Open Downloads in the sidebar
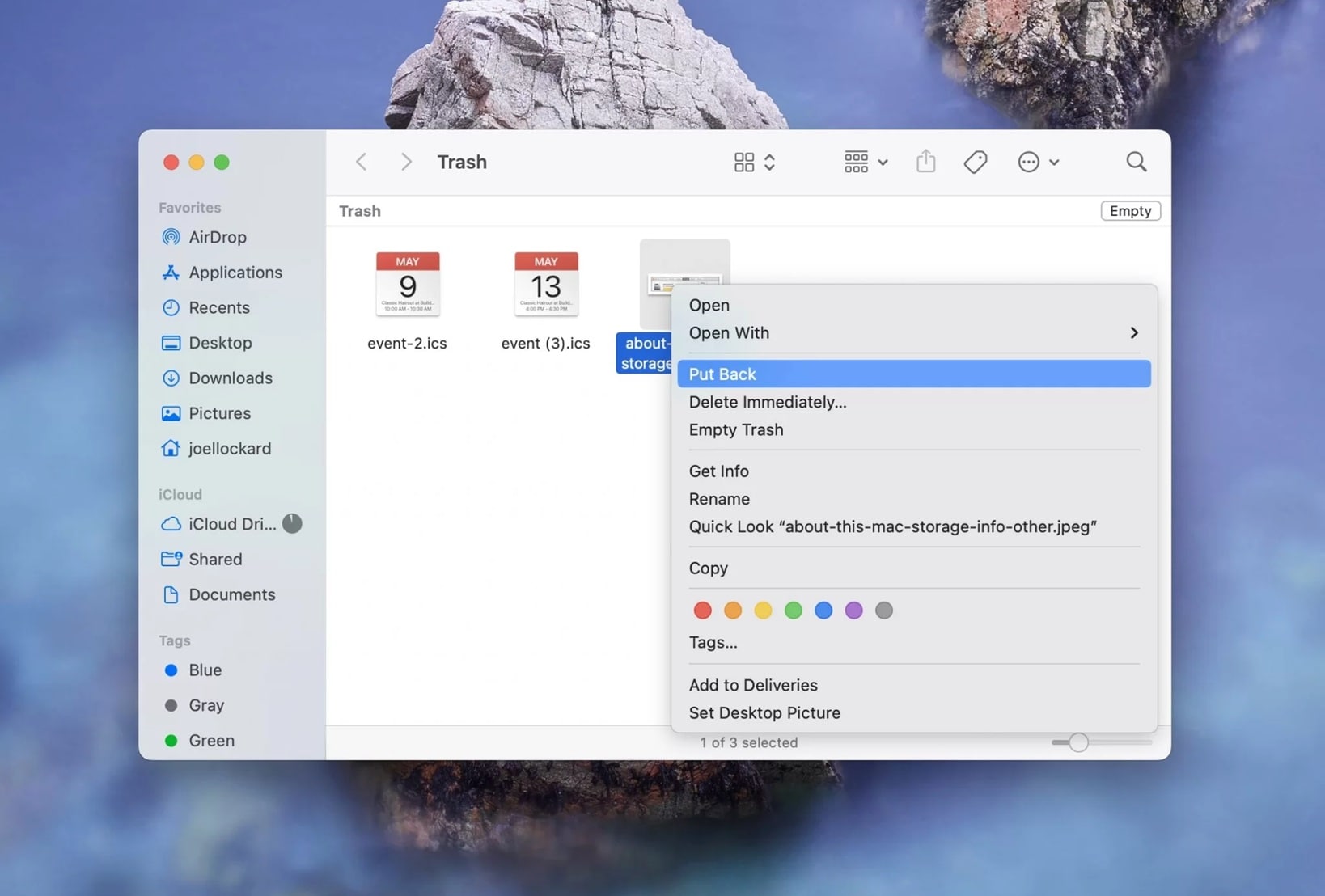1325x896 pixels. tap(216, 378)
